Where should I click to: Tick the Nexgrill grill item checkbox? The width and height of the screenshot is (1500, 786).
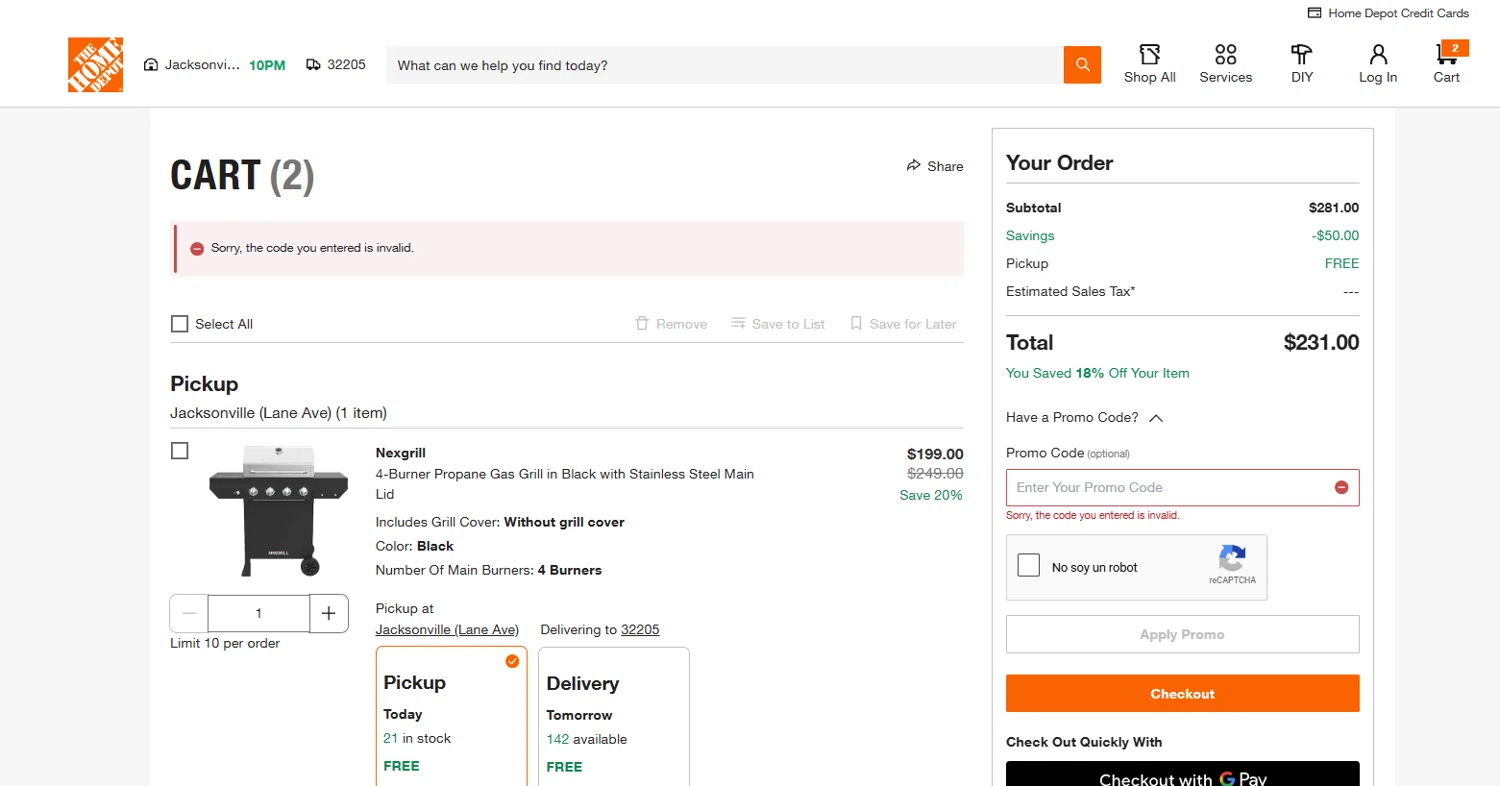tap(180, 451)
